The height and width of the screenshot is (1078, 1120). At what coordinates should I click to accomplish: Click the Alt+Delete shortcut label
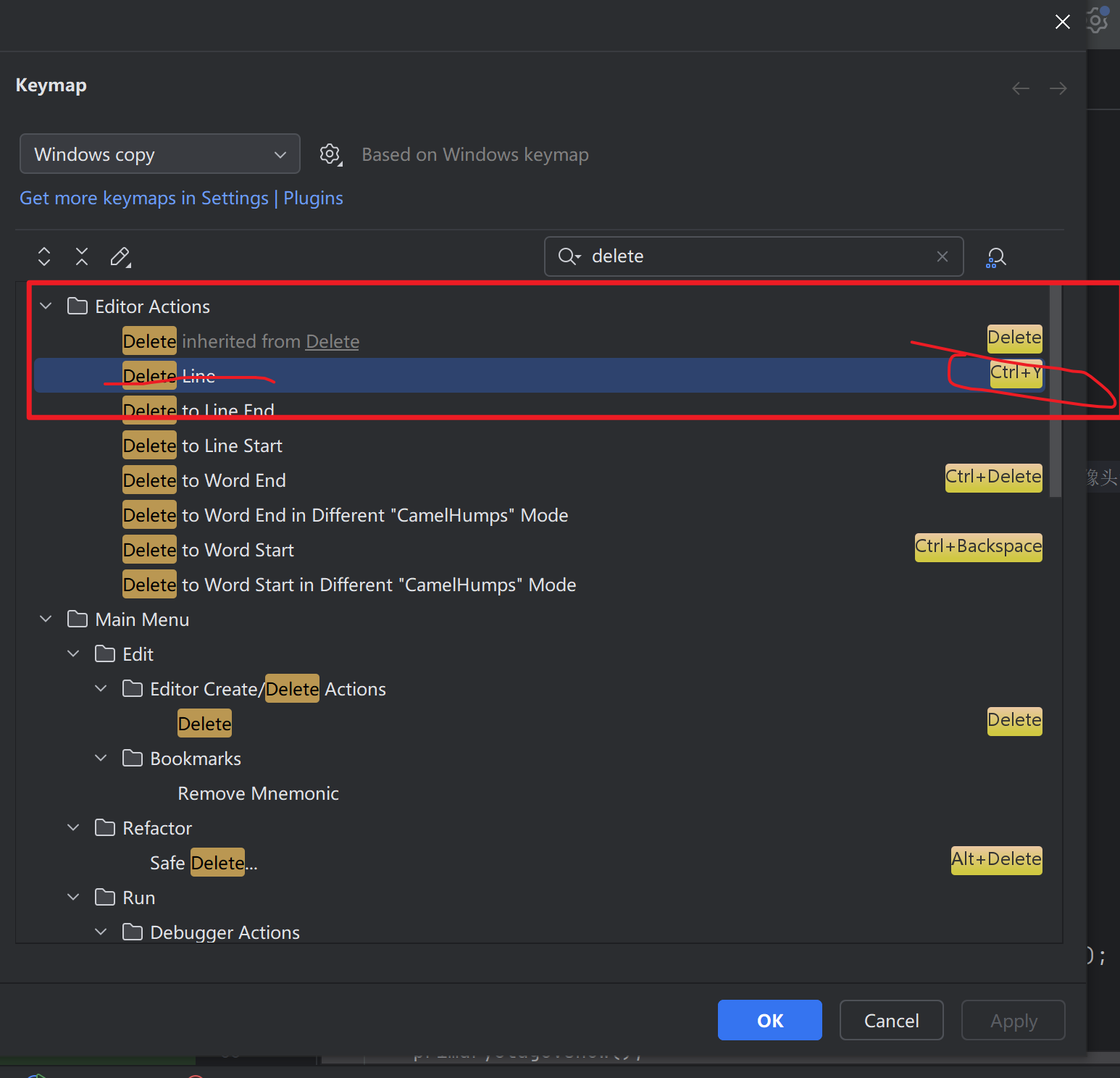tap(997, 860)
